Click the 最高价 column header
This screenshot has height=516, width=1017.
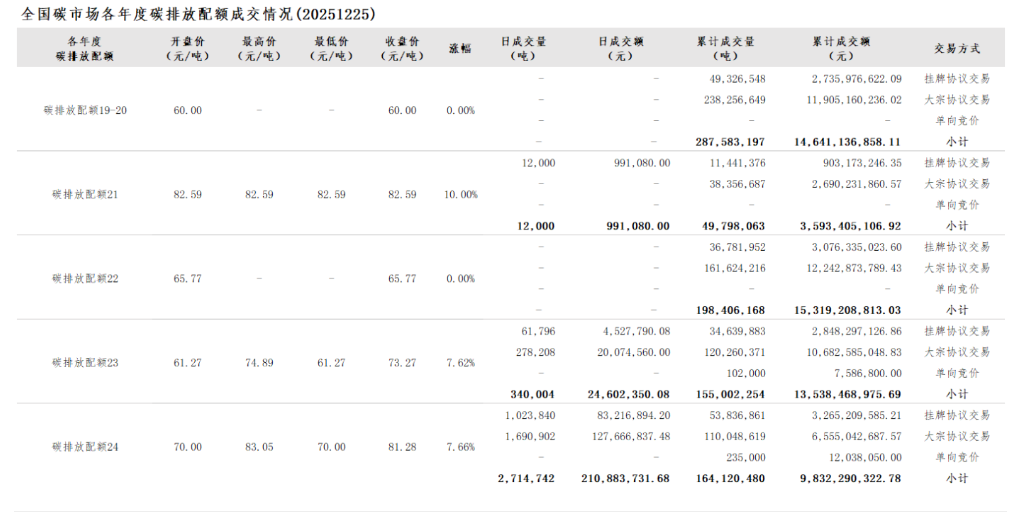click(x=259, y=48)
